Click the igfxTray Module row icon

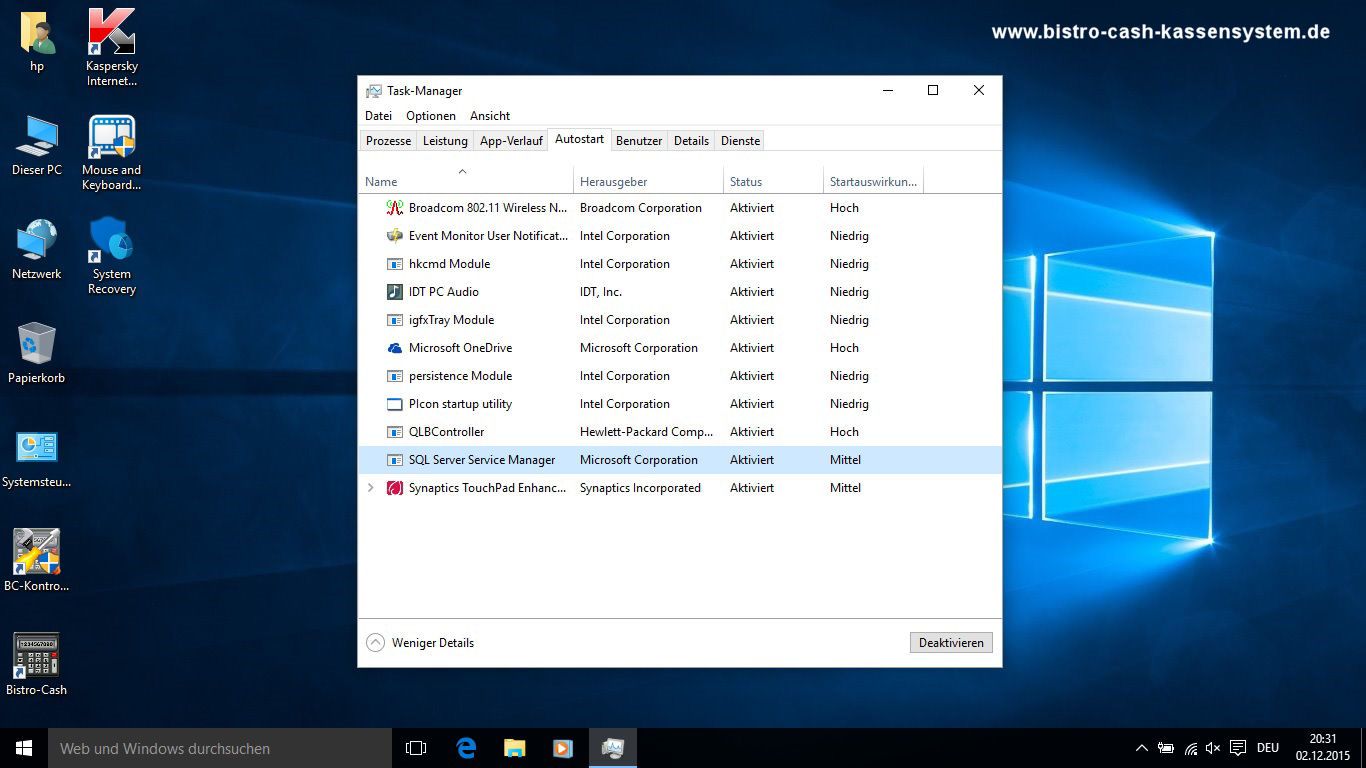[x=394, y=320]
